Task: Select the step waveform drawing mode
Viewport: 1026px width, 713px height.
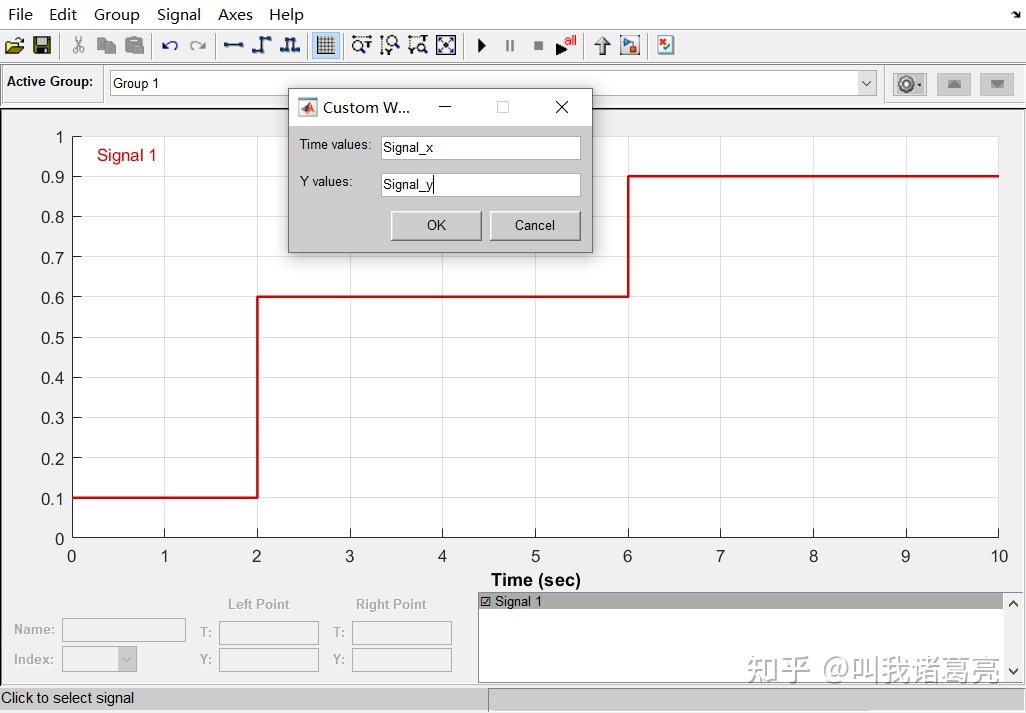Action: 261,45
